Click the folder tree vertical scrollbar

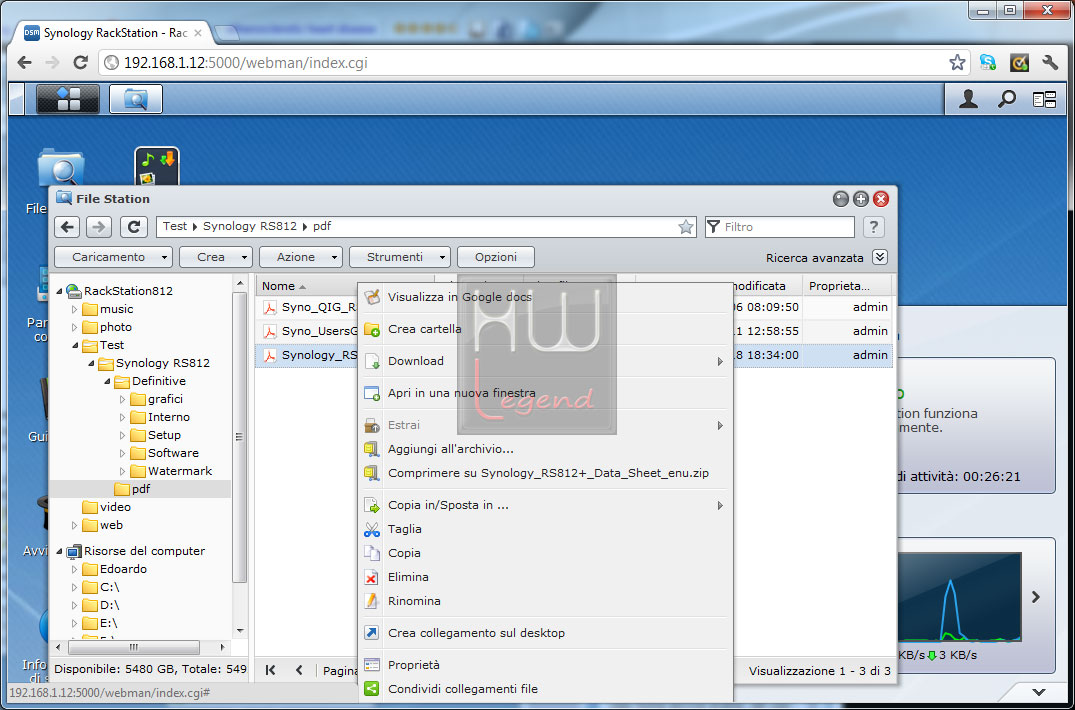pos(239,436)
